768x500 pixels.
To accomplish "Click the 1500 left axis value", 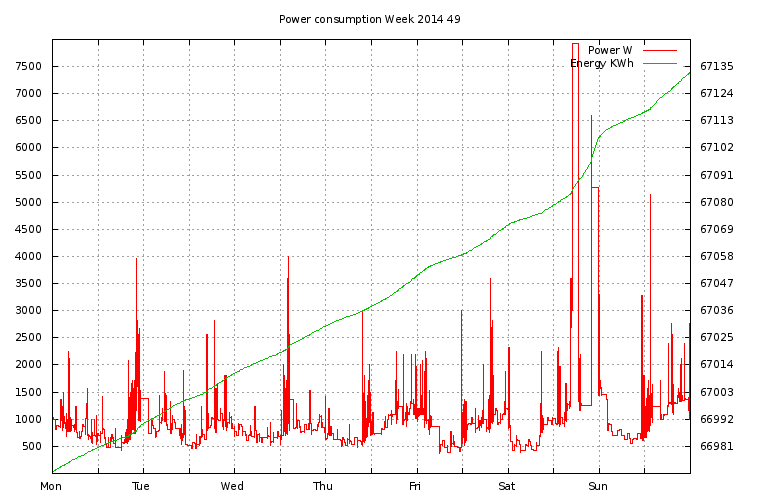I will [28, 392].
